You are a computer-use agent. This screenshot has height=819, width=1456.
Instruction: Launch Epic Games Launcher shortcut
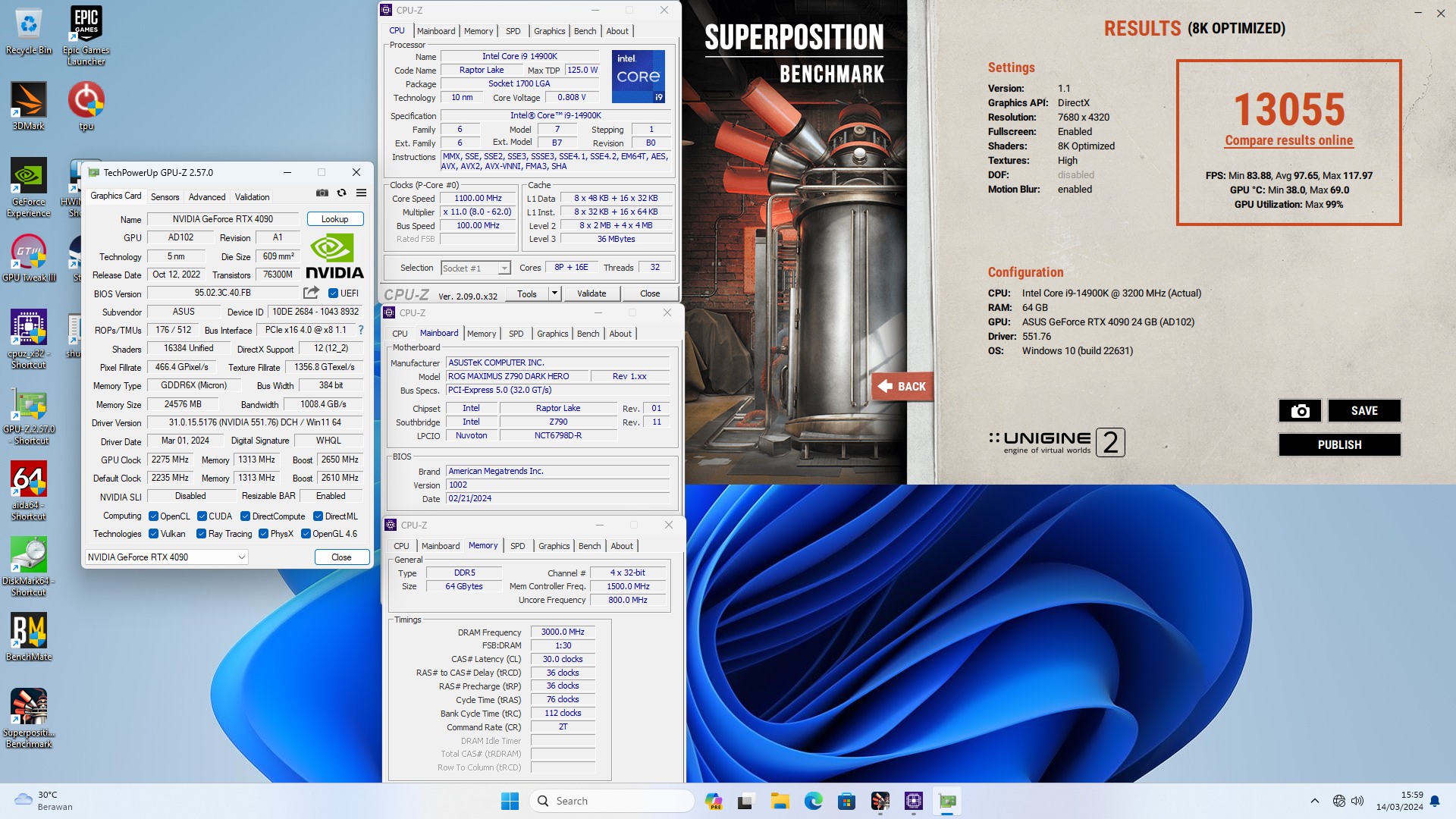[x=86, y=34]
